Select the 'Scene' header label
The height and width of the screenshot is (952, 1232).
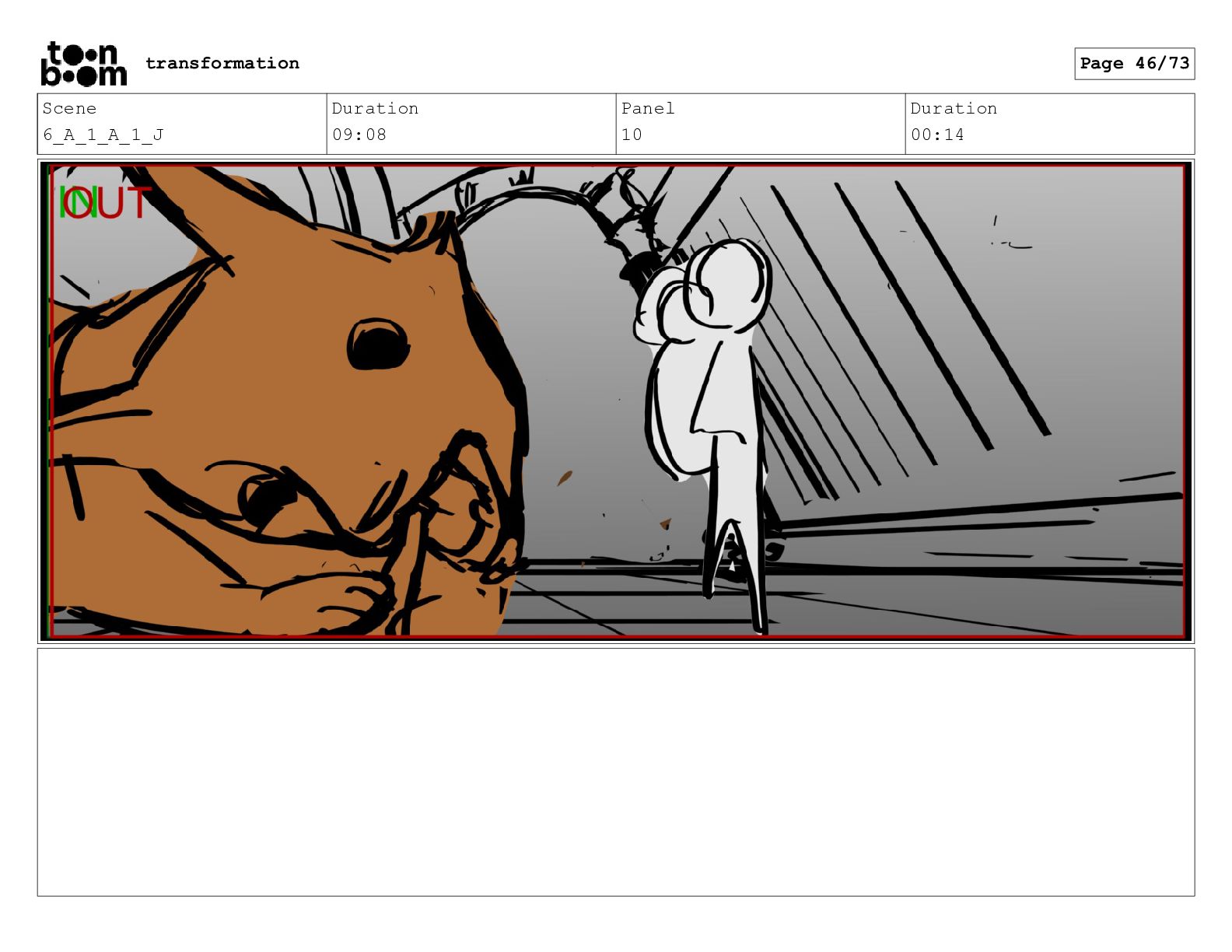pyautogui.click(x=69, y=108)
